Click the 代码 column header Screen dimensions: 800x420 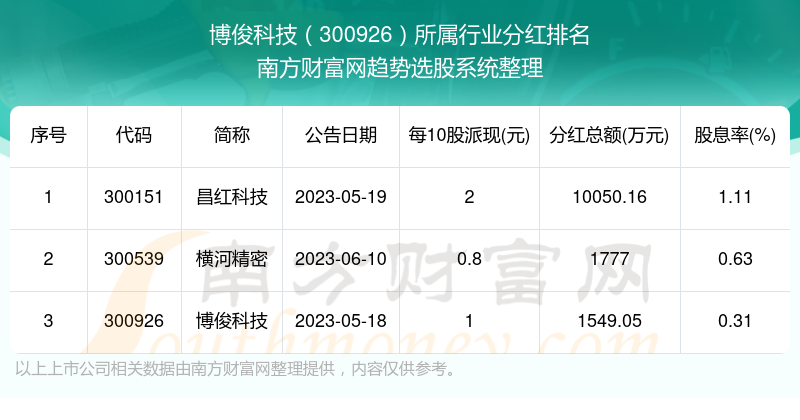click(x=133, y=136)
